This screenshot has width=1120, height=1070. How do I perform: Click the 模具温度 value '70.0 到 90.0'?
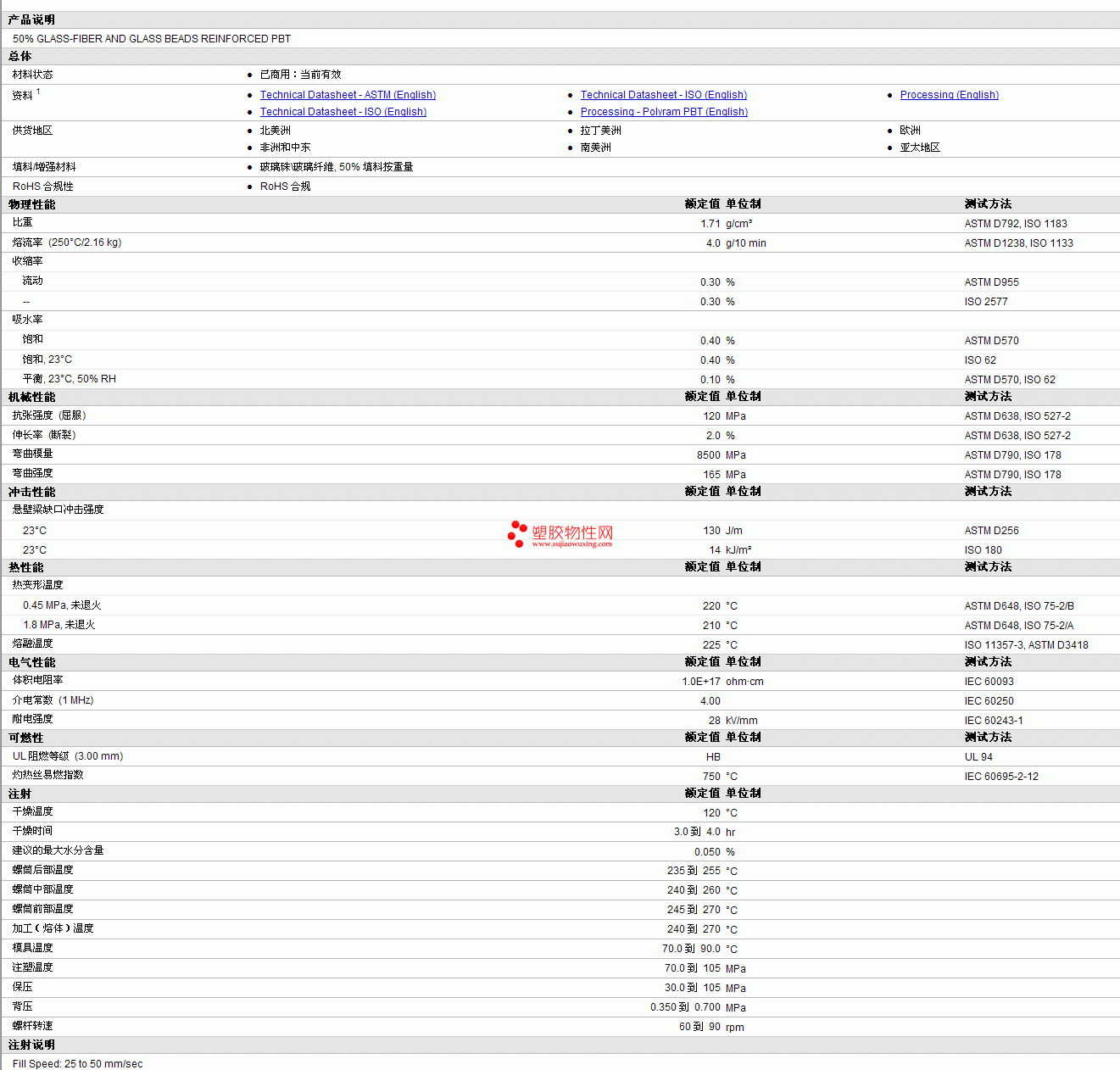[691, 949]
